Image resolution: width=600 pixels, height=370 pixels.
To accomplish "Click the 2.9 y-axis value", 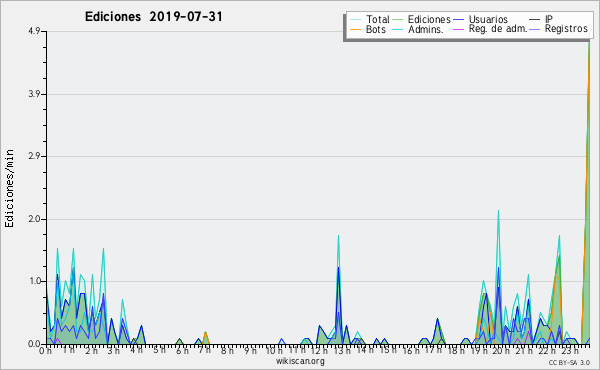I will 33,156.
